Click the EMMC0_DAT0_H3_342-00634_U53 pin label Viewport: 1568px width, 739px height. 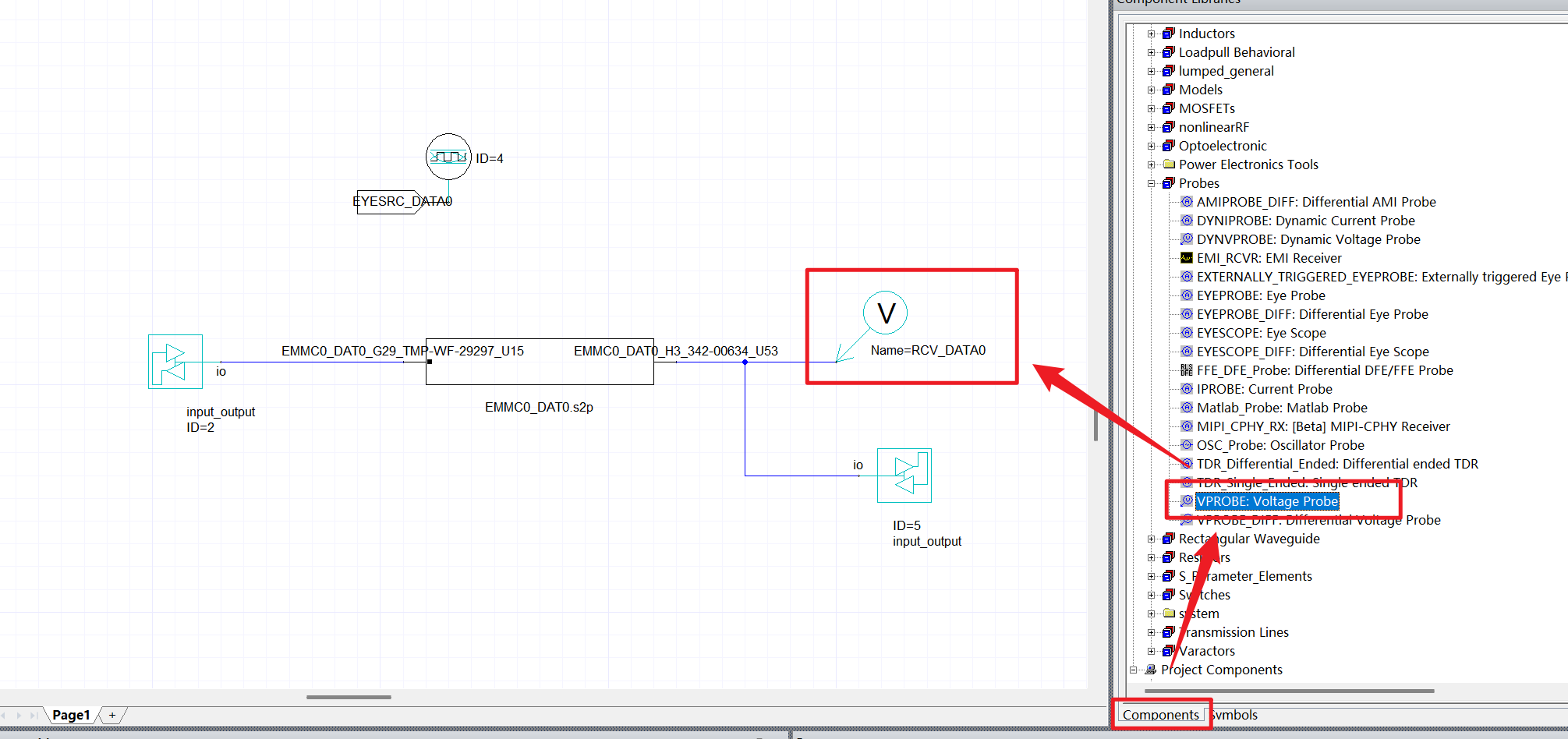[676, 351]
